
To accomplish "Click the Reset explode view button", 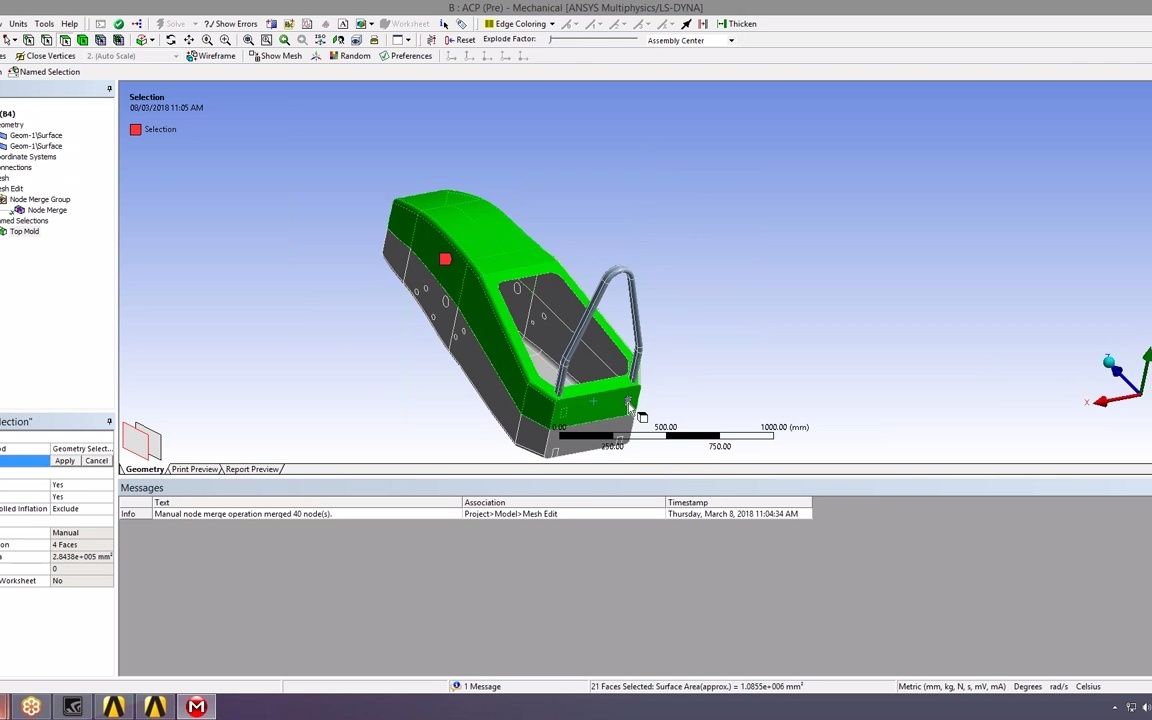I will (x=465, y=40).
